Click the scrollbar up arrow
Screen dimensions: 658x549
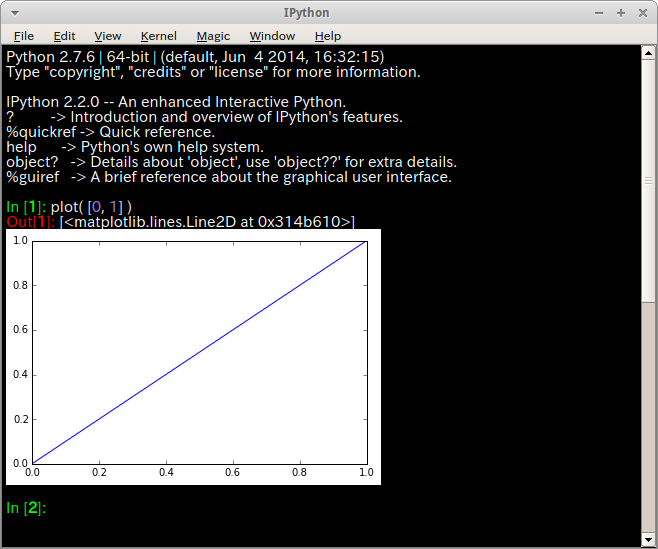pyautogui.click(x=648, y=53)
